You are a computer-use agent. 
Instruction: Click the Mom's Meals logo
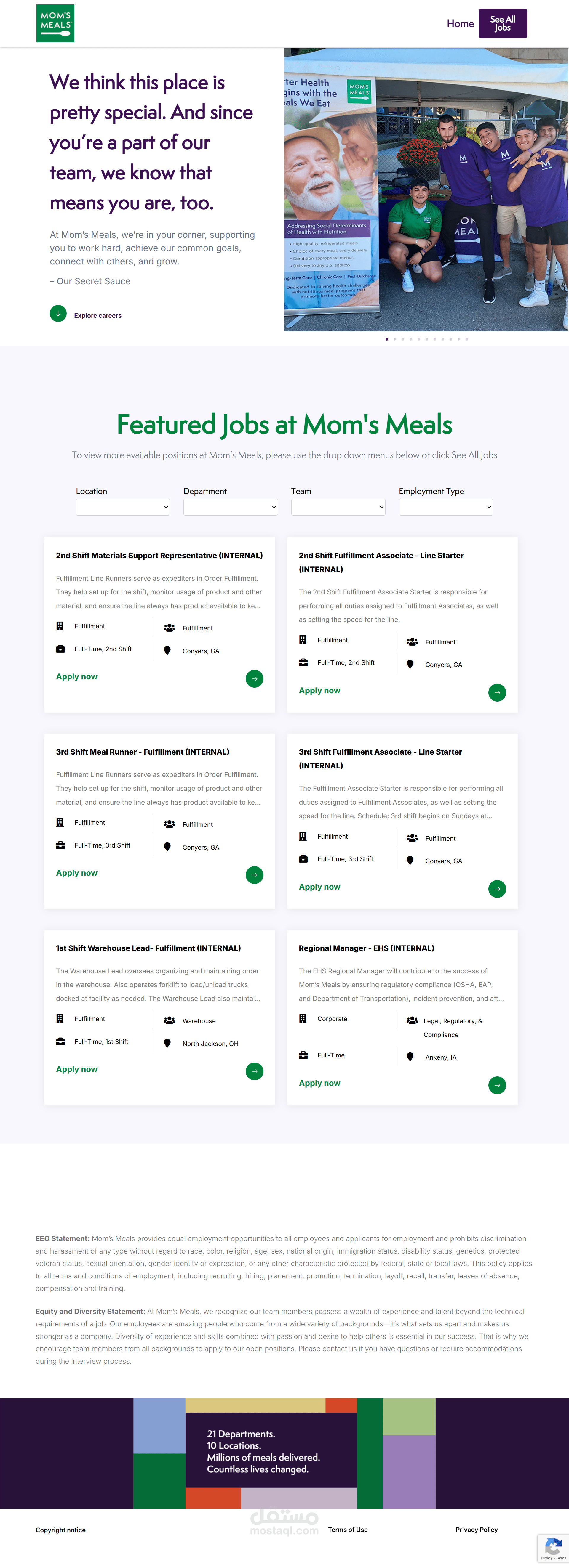(x=55, y=24)
